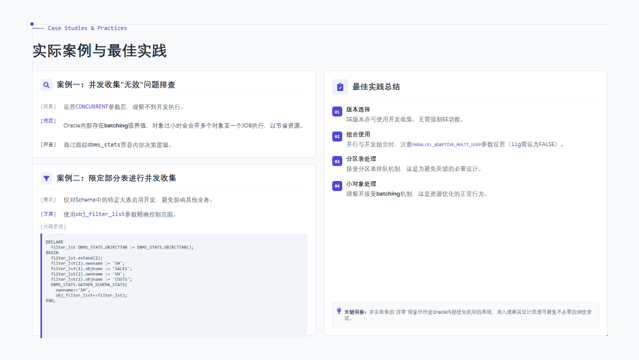Click the 关键洞察 key insight text
This screenshot has height=360, width=639.
(468, 315)
